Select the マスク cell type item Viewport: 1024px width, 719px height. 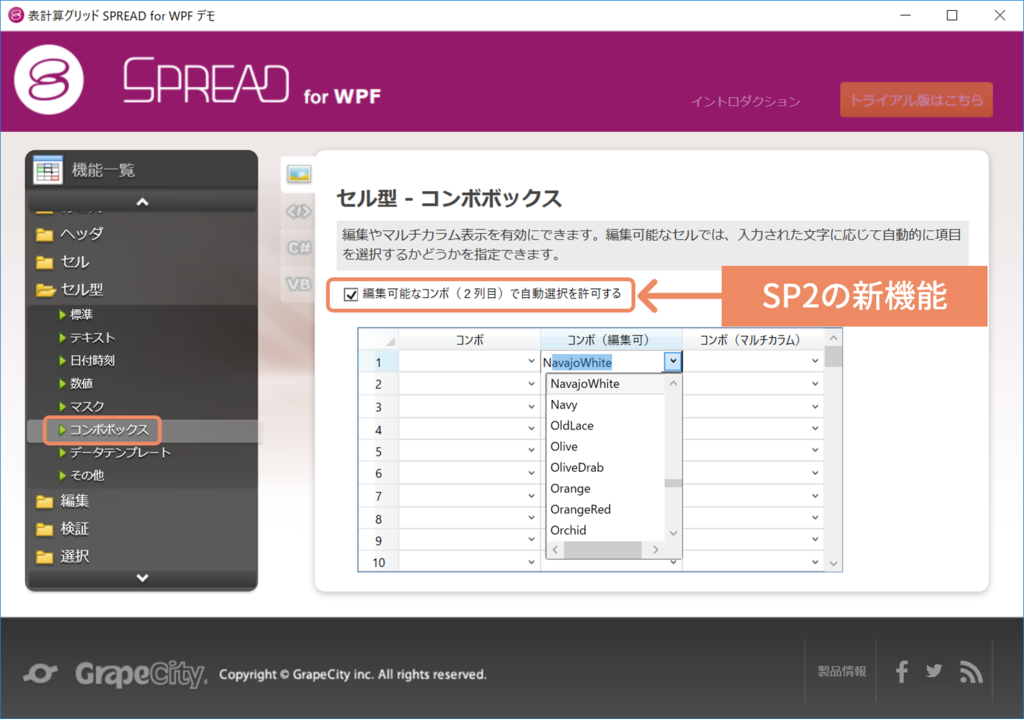coord(82,406)
